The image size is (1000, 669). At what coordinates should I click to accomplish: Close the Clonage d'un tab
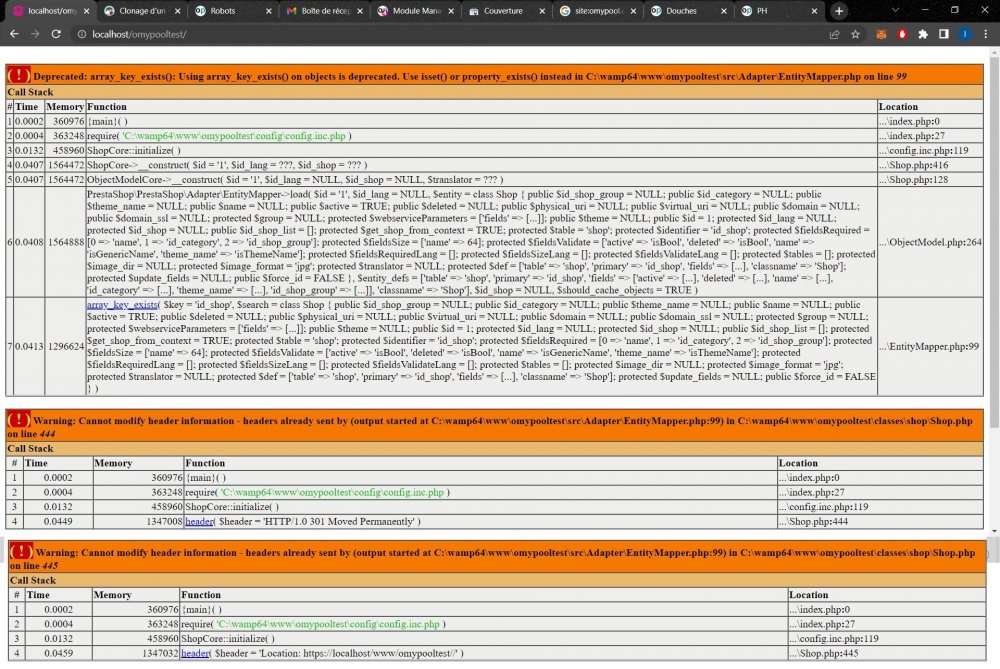click(177, 11)
